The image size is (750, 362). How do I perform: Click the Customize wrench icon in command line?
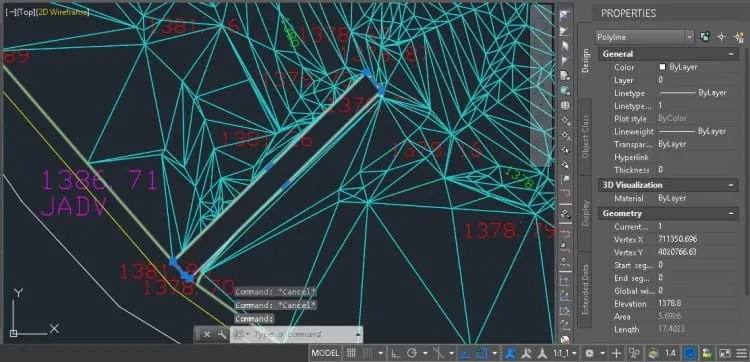222,334
